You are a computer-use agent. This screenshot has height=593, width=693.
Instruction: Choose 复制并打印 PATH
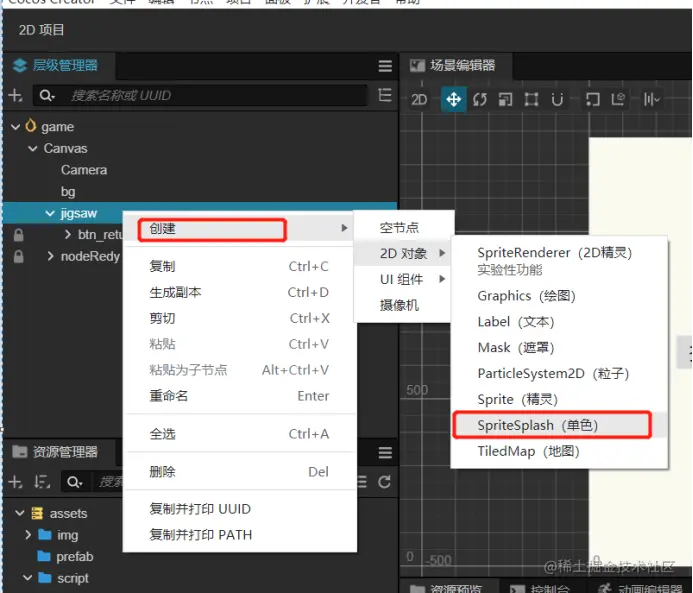[240, 535]
